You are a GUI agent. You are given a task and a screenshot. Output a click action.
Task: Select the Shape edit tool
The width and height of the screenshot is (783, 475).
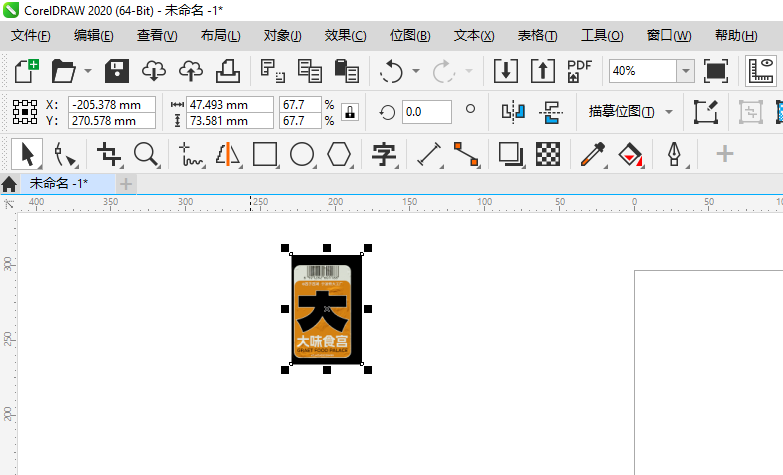pos(65,154)
